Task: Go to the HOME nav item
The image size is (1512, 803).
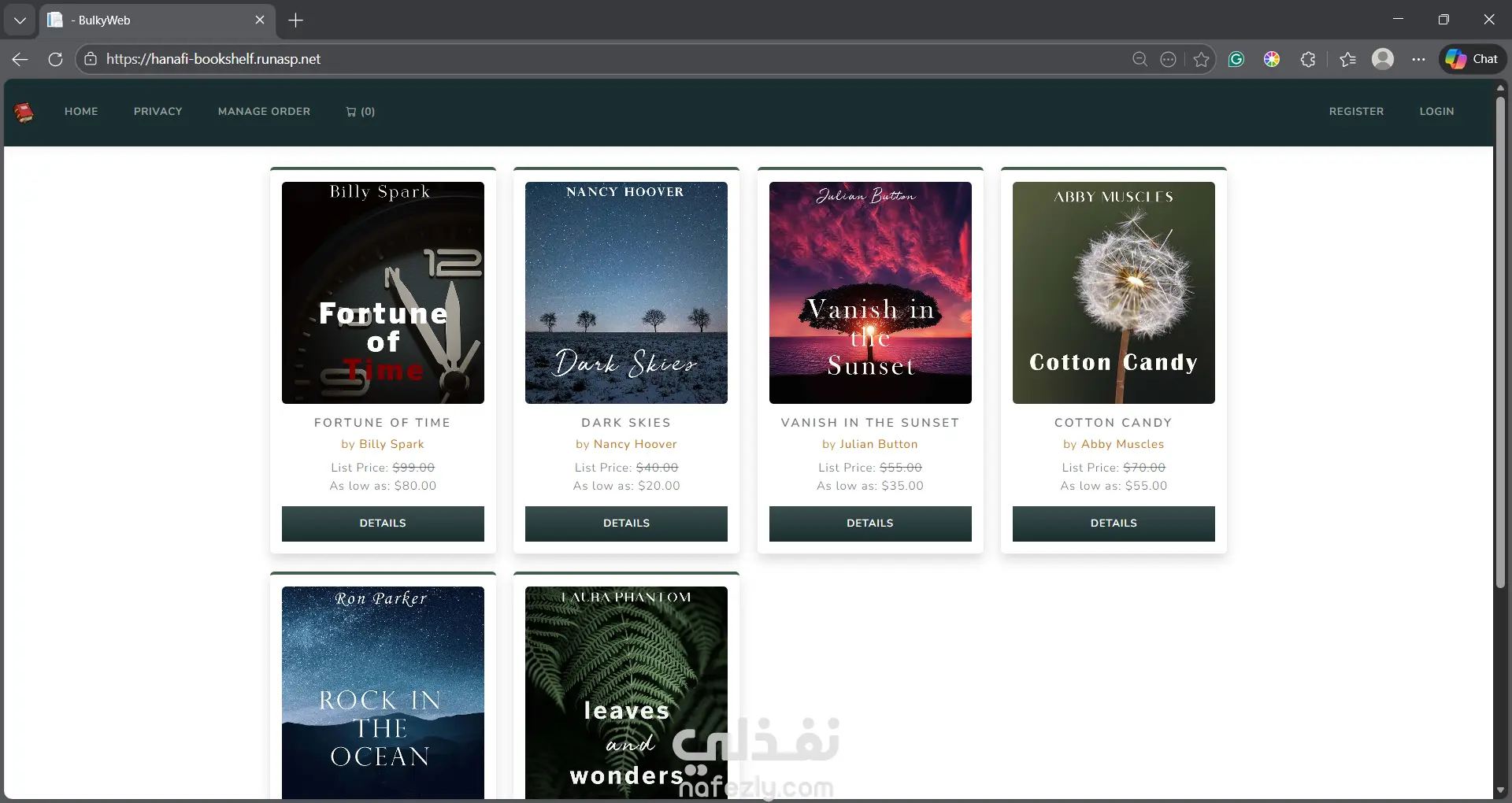Action: [81, 112]
